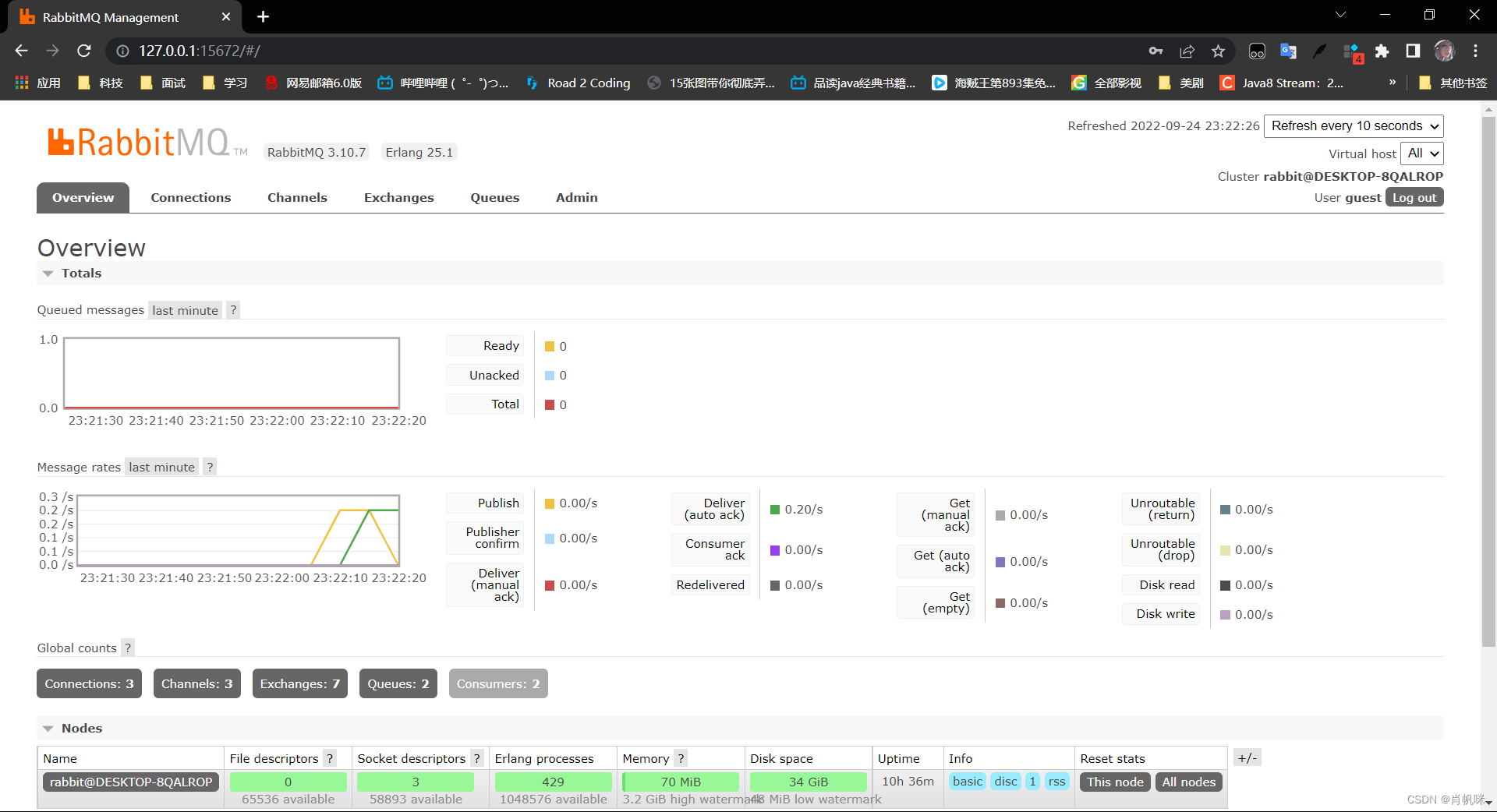Reload the RabbitMQ management page

coord(84,51)
